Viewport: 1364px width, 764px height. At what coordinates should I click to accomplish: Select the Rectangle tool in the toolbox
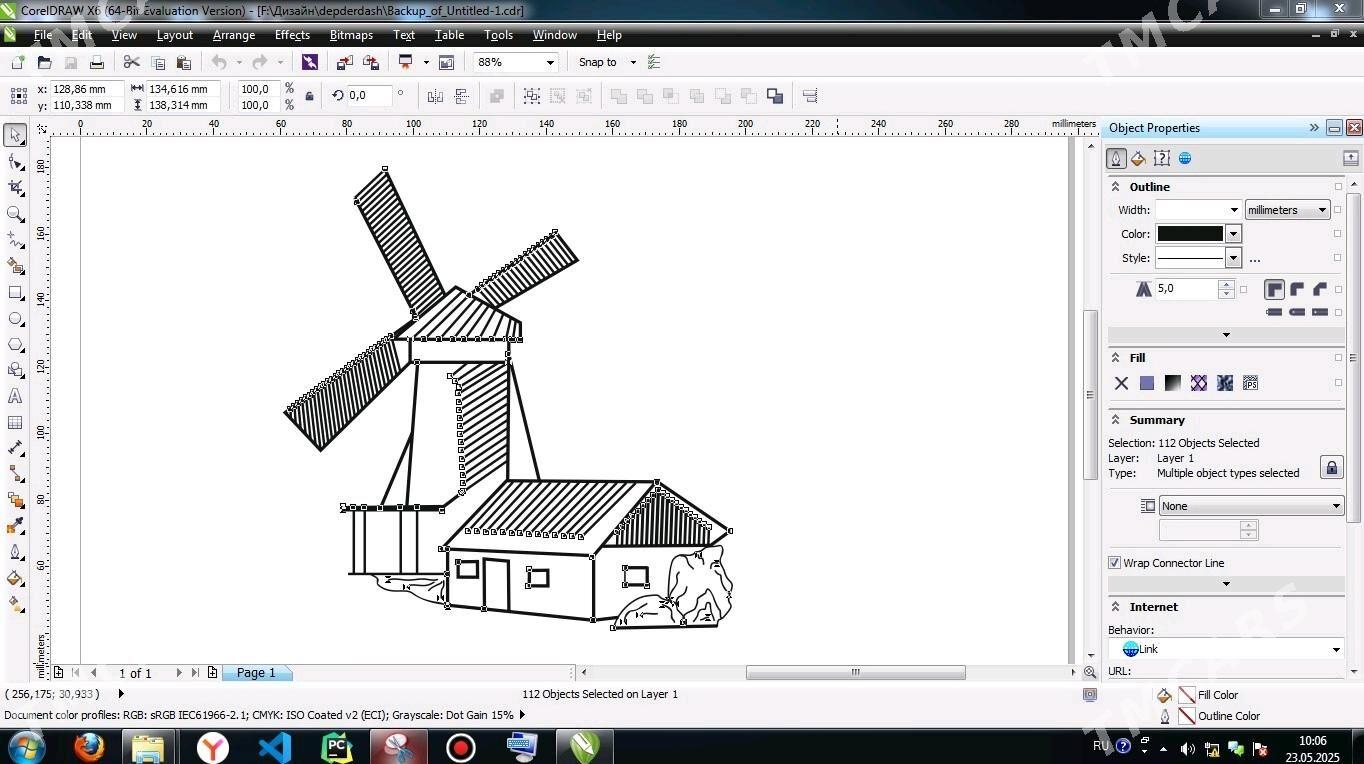tap(15, 293)
